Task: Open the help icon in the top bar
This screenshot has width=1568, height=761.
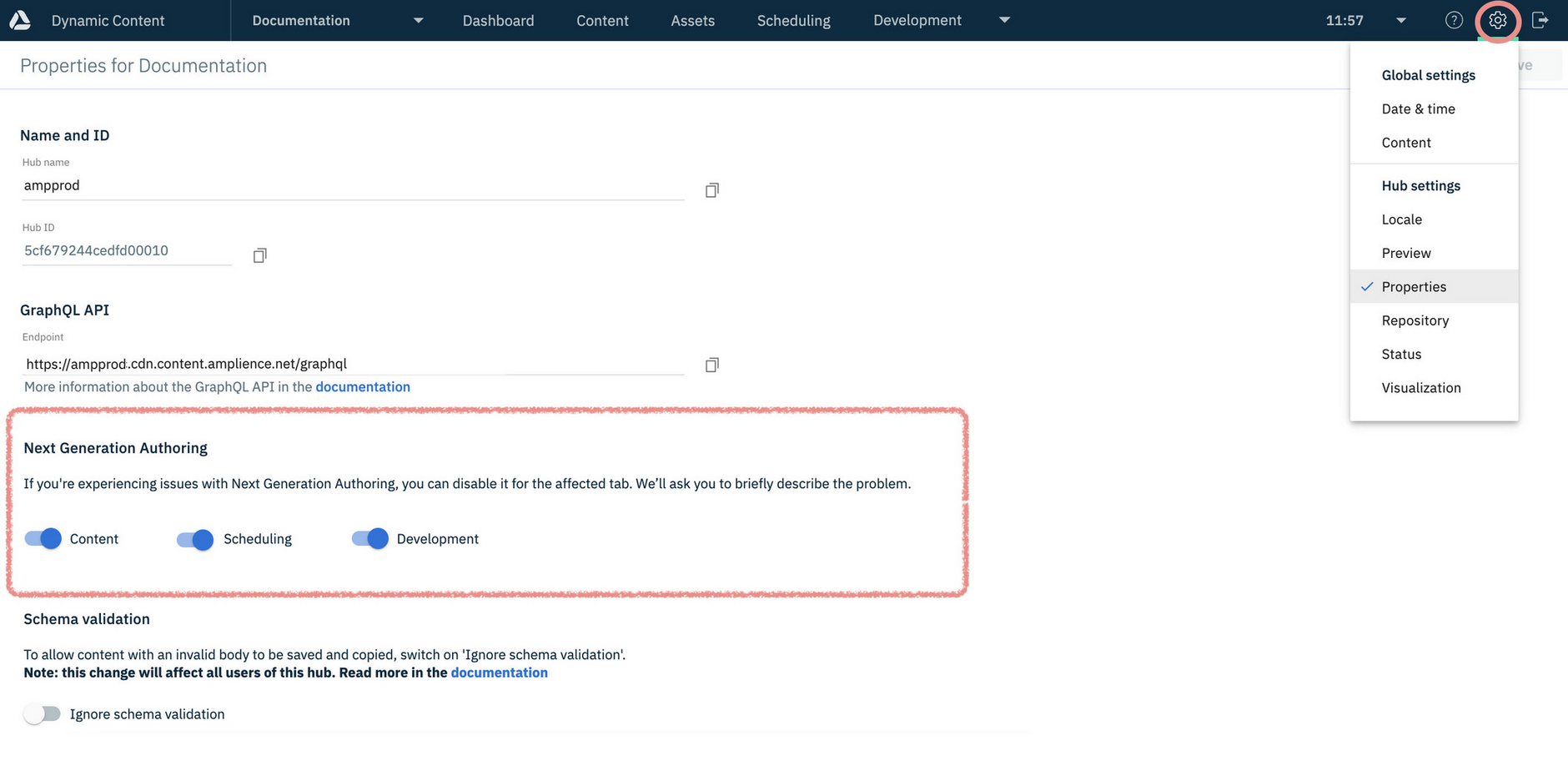Action: pos(1453,20)
